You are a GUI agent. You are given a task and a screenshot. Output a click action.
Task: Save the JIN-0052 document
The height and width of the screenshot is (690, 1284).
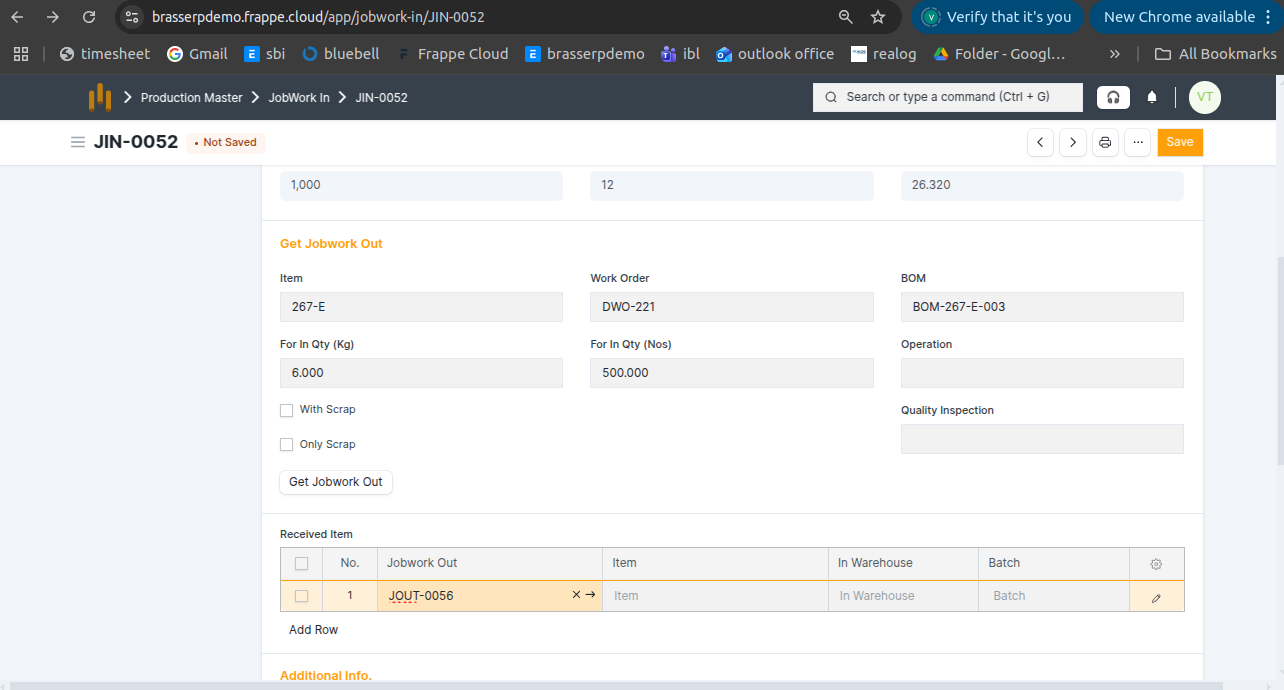click(x=1180, y=143)
